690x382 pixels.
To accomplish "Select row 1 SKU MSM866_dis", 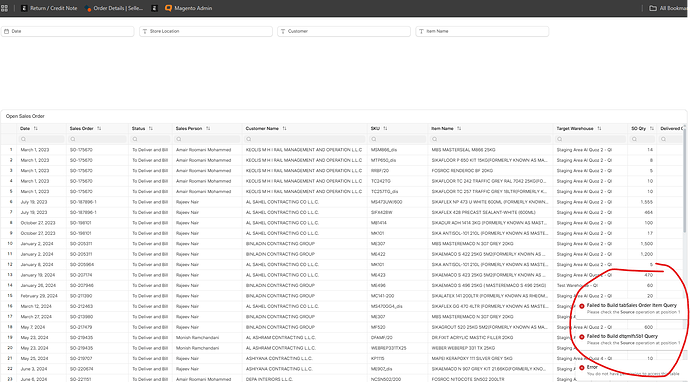I will point(384,150).
